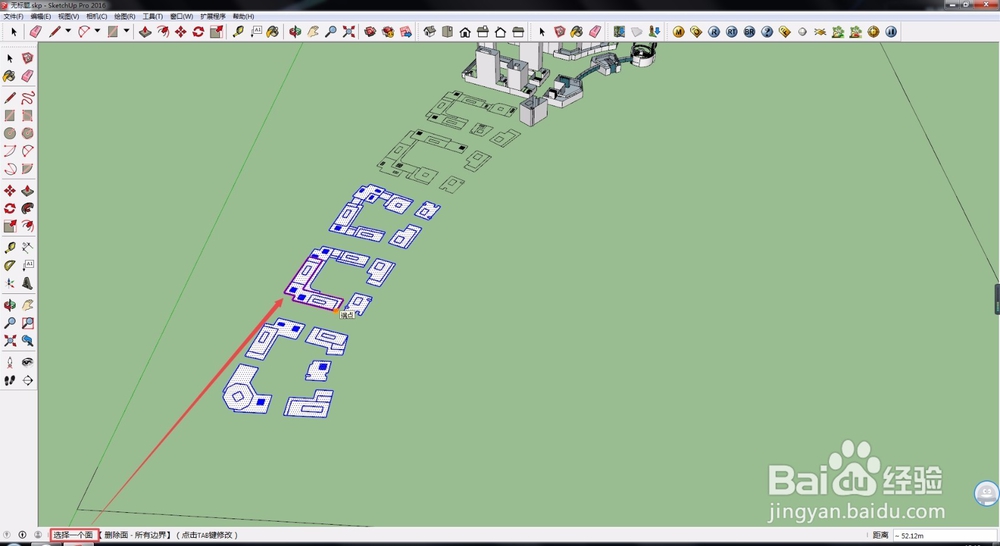The height and width of the screenshot is (546, 1000).
Task: Click the Share Model warehouse icon
Action: click(x=388, y=31)
